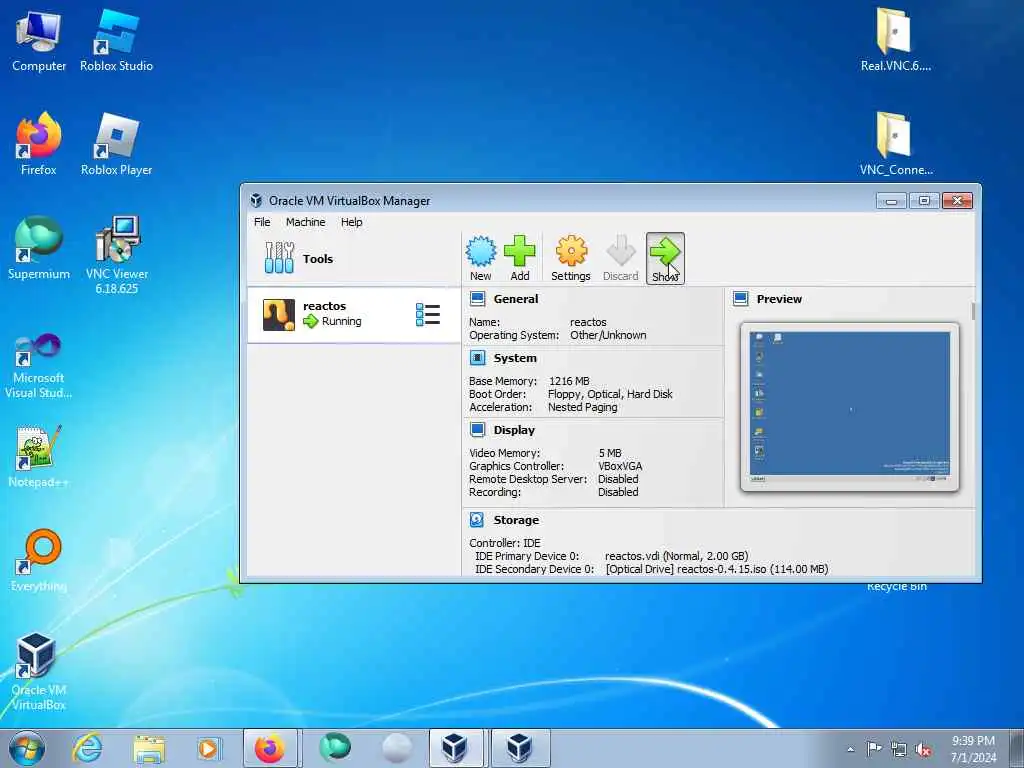This screenshot has height=768, width=1024.
Task: Click the Acceleration value Nested Paging
Action: coord(583,407)
